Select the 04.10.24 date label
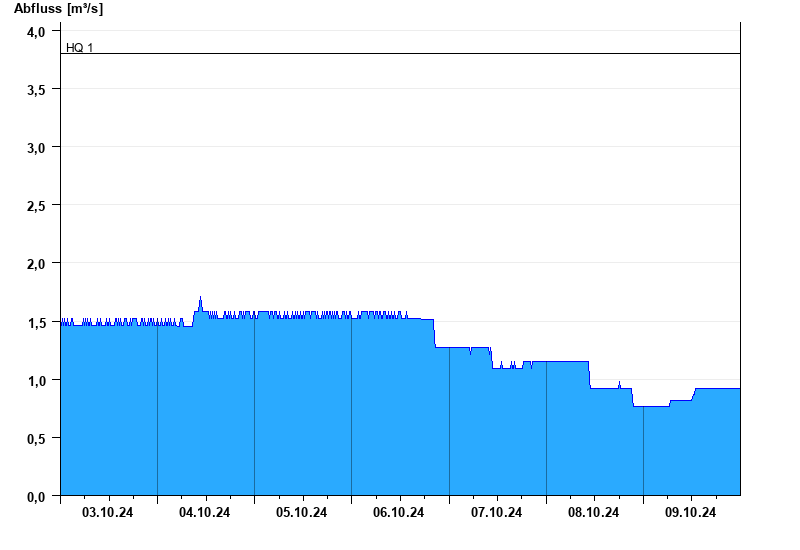This screenshot has width=800, height=550. (x=205, y=513)
